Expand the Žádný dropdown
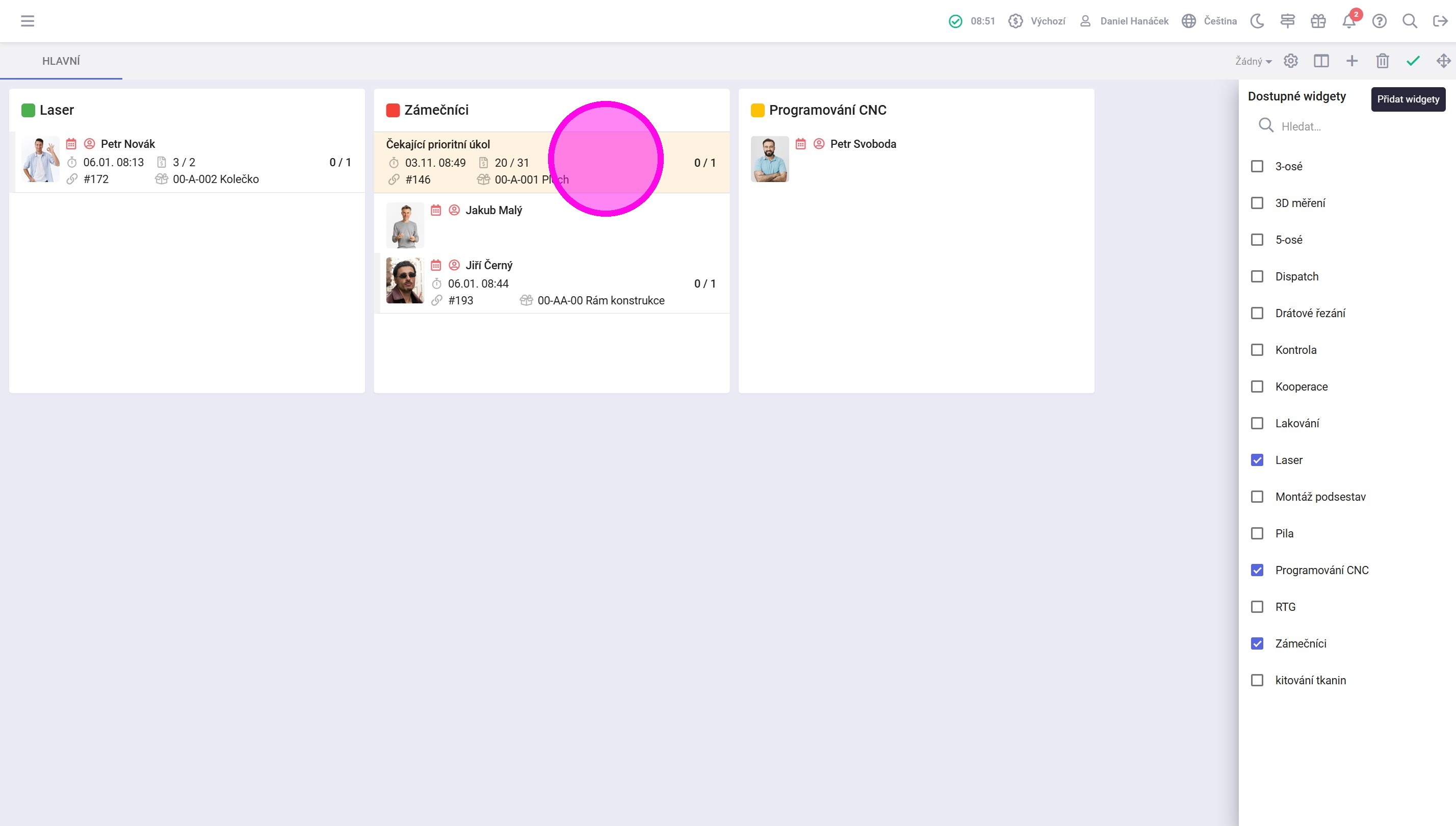This screenshot has height=826, width=1456. point(1253,61)
